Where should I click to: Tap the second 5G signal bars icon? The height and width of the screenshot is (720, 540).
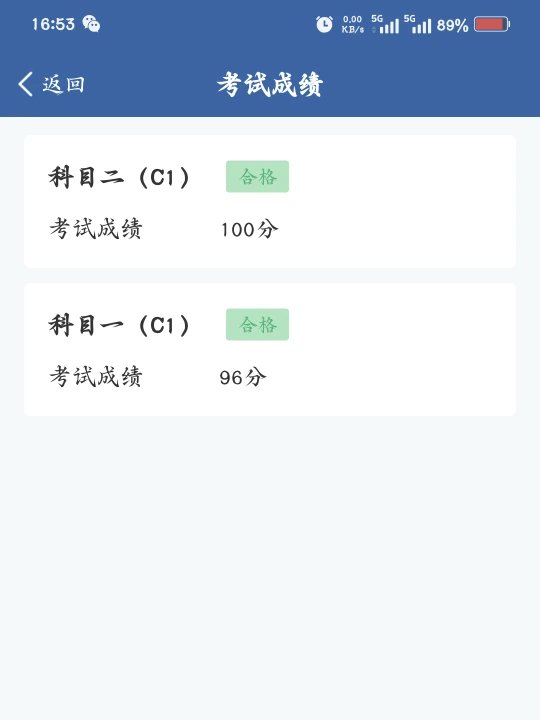tap(417, 24)
